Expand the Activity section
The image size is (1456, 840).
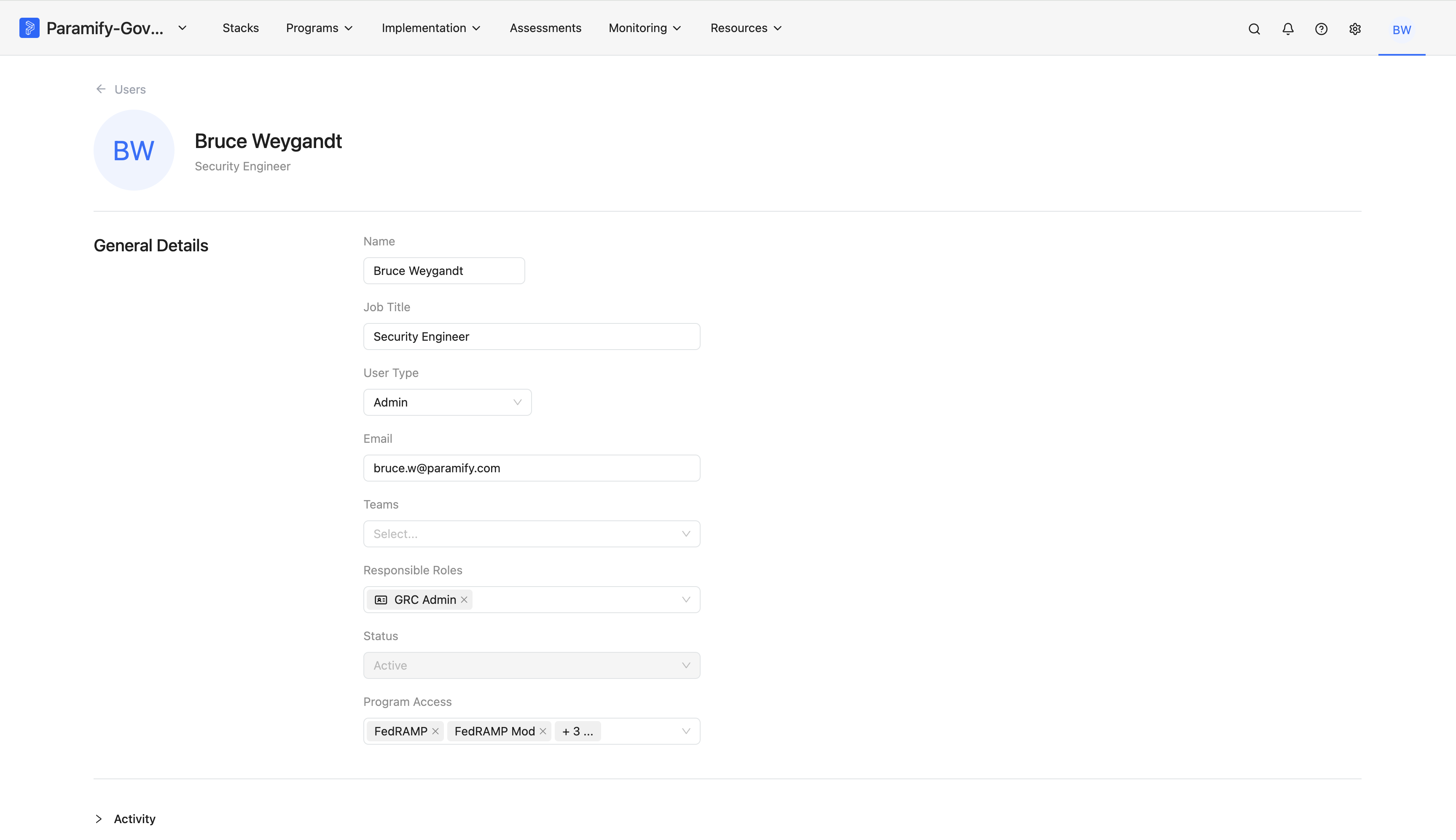pyautogui.click(x=99, y=818)
